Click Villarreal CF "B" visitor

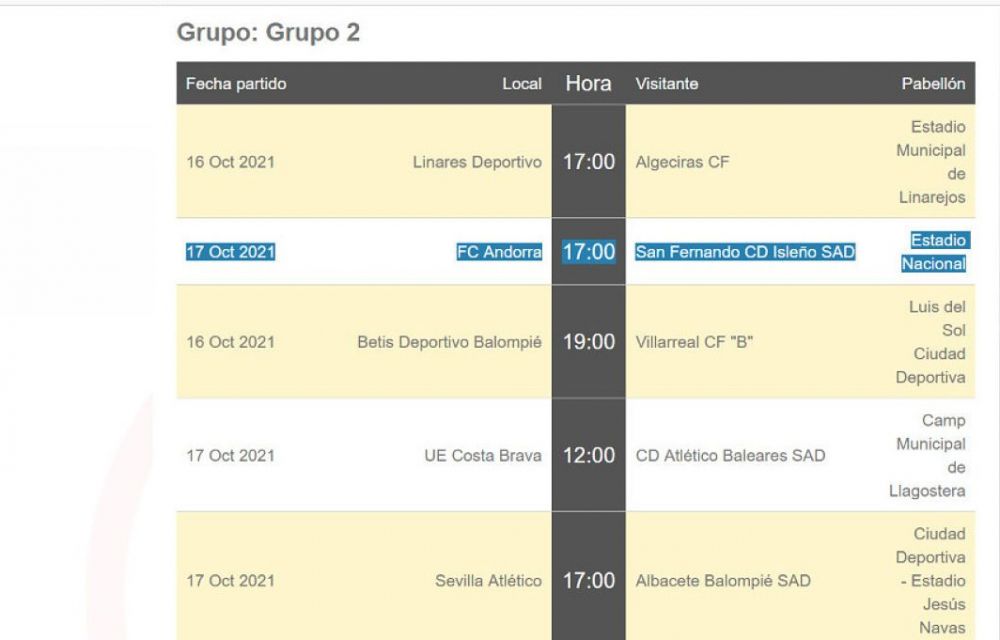[694, 342]
